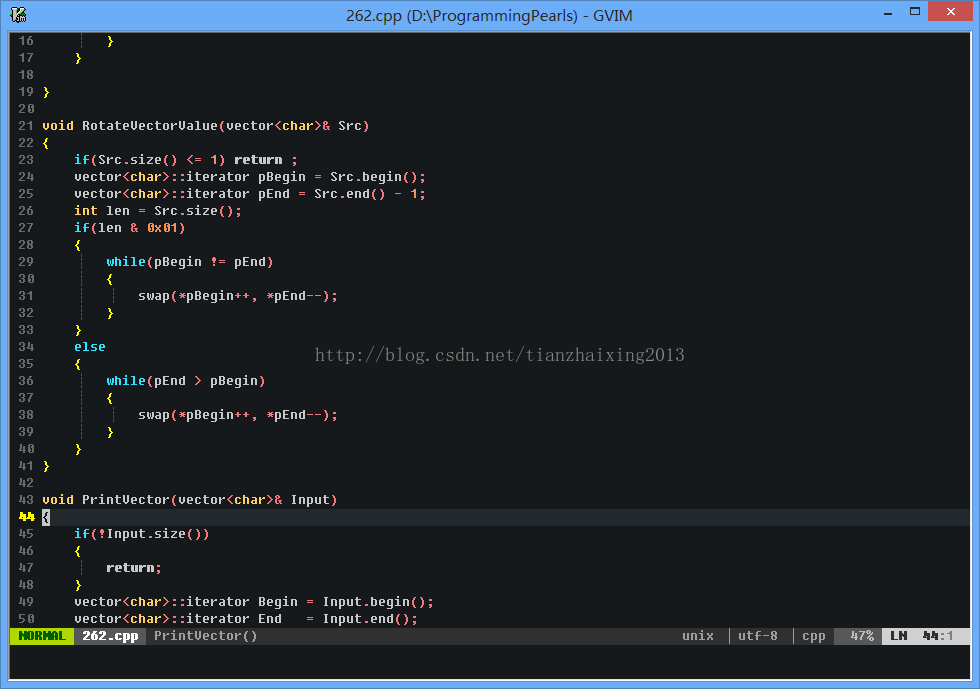Click the NORMAL mode indicator in status line
The width and height of the screenshot is (980, 689).
tap(42, 636)
